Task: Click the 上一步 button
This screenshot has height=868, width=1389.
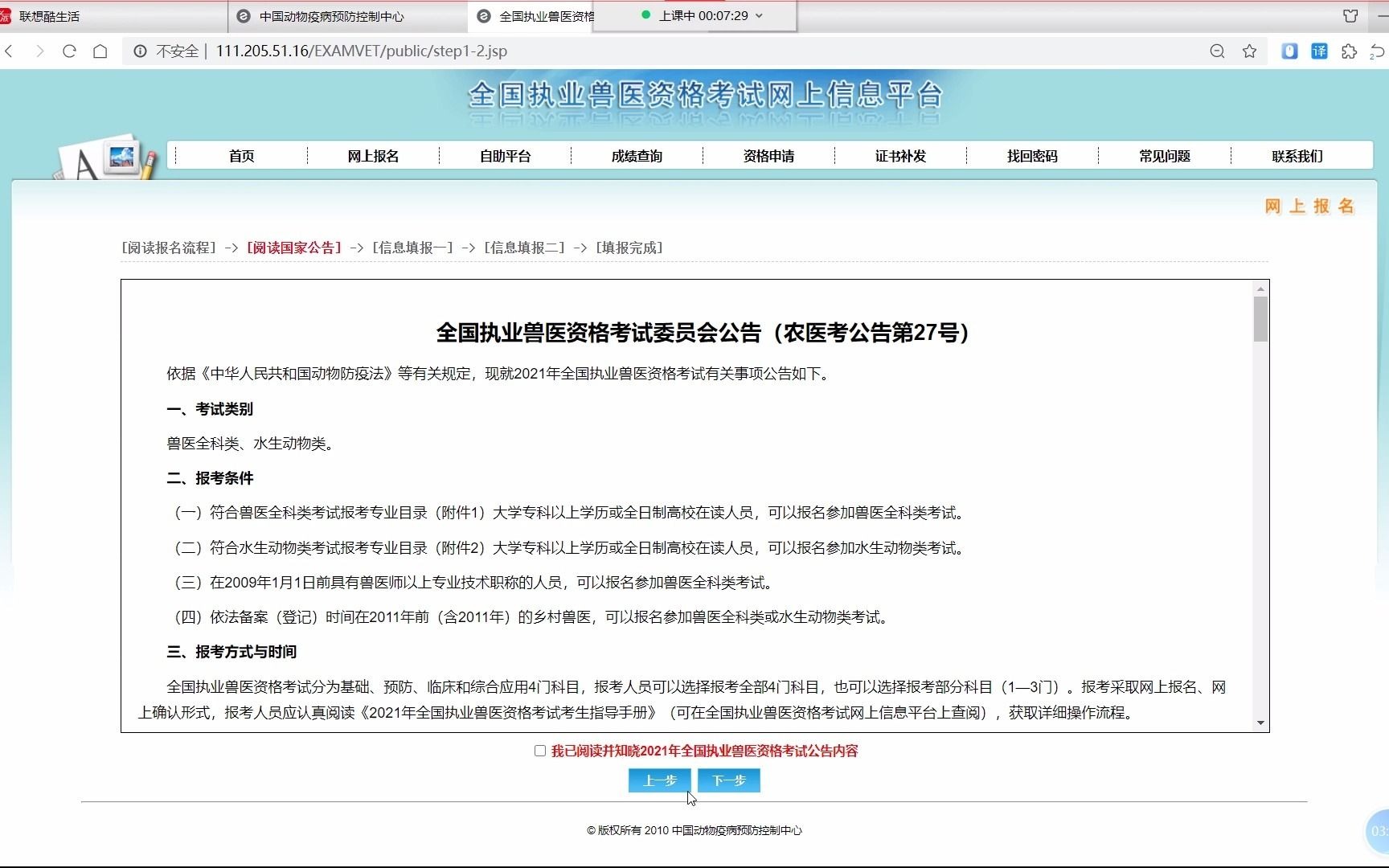Action: pyautogui.click(x=660, y=780)
